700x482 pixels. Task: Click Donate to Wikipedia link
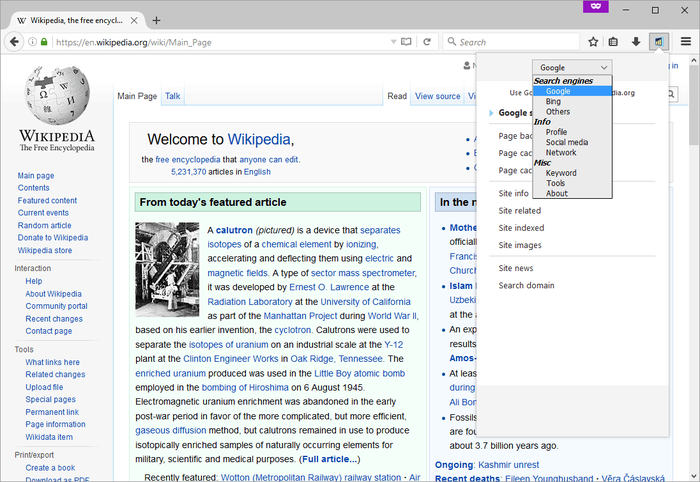pos(53,238)
